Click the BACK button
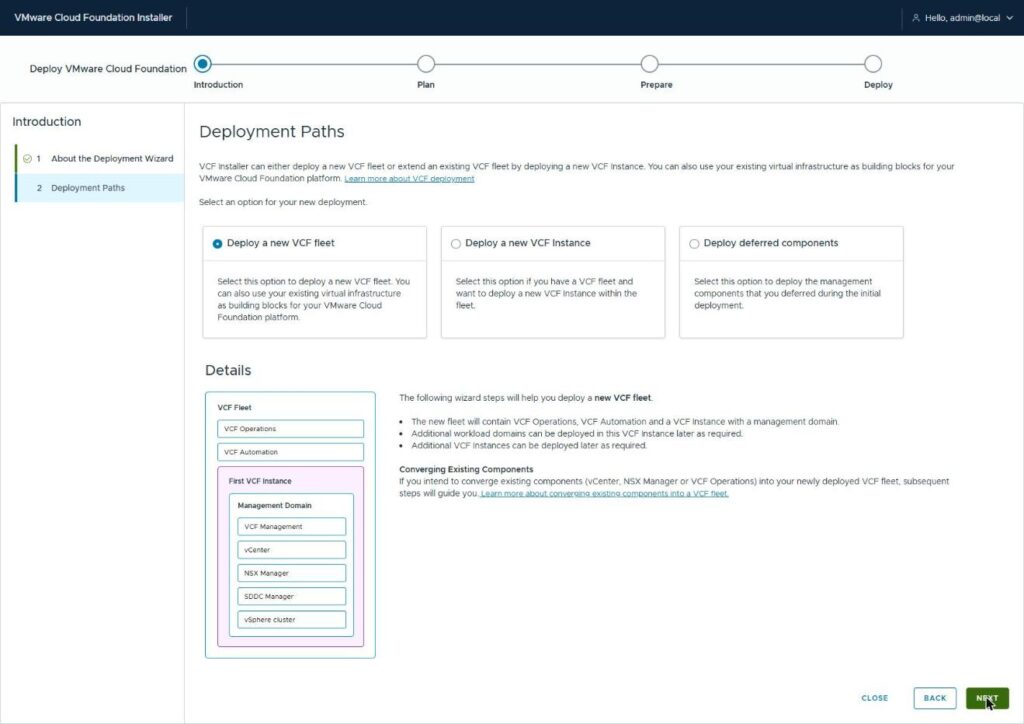1024x724 pixels. click(x=935, y=698)
